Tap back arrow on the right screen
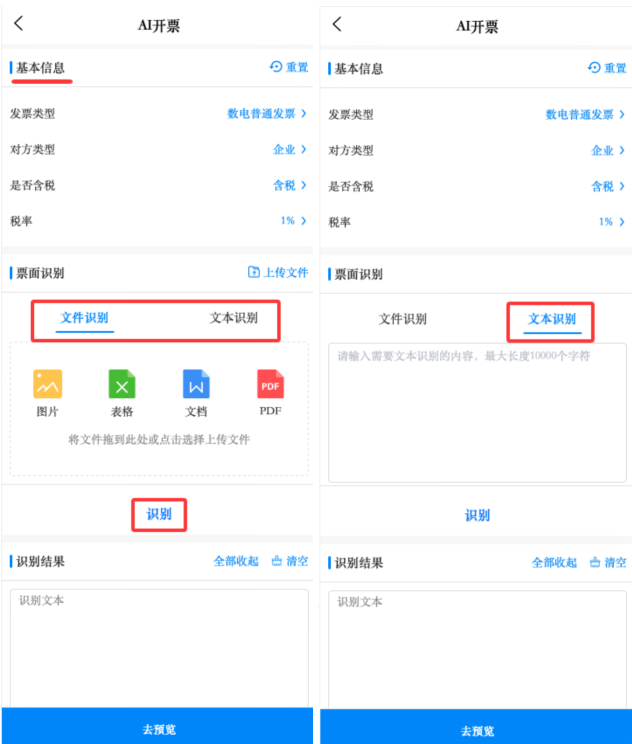Viewport: 632px width, 744px height. click(337, 24)
